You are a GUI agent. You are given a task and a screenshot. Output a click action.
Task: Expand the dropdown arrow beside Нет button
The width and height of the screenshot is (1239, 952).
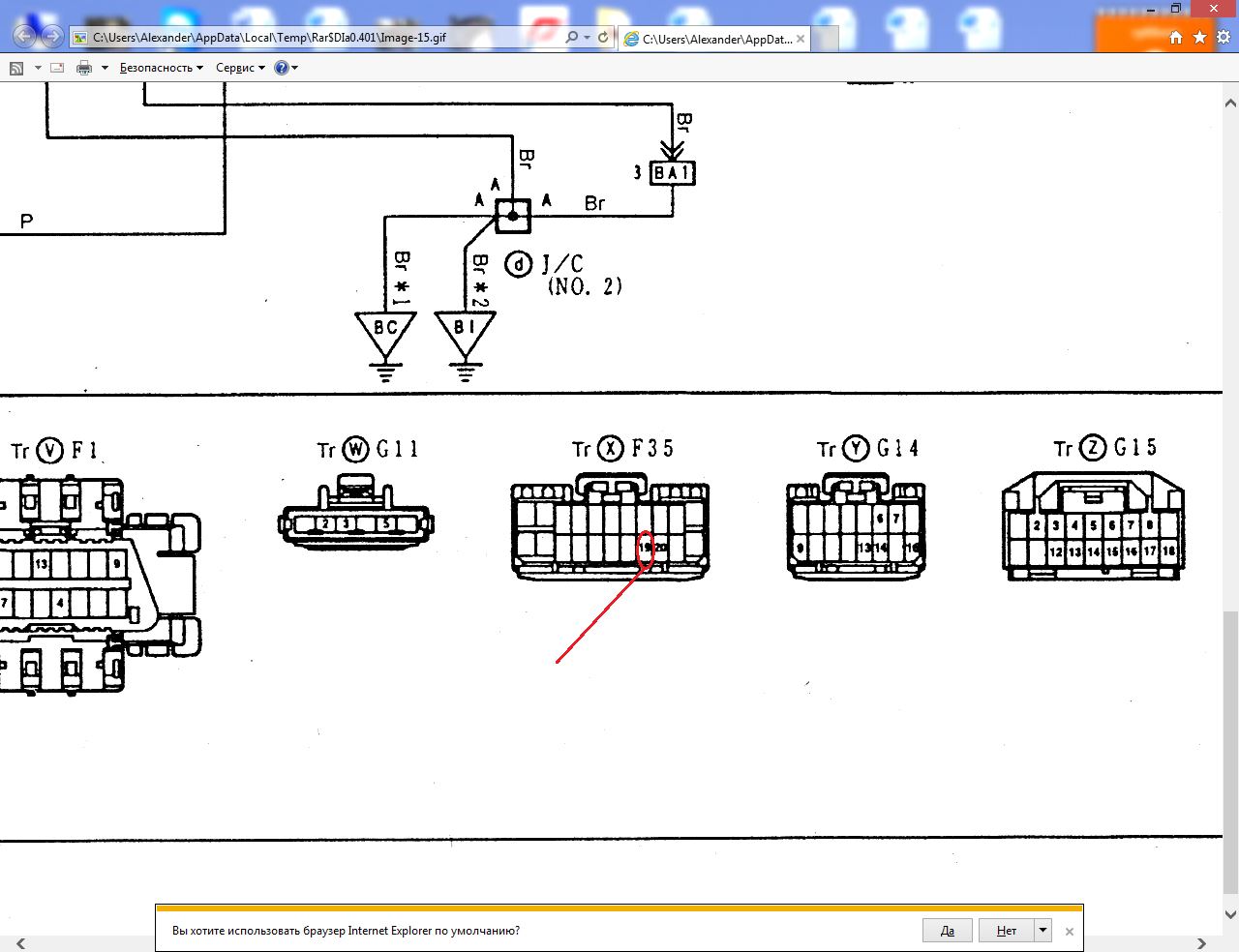(1043, 931)
